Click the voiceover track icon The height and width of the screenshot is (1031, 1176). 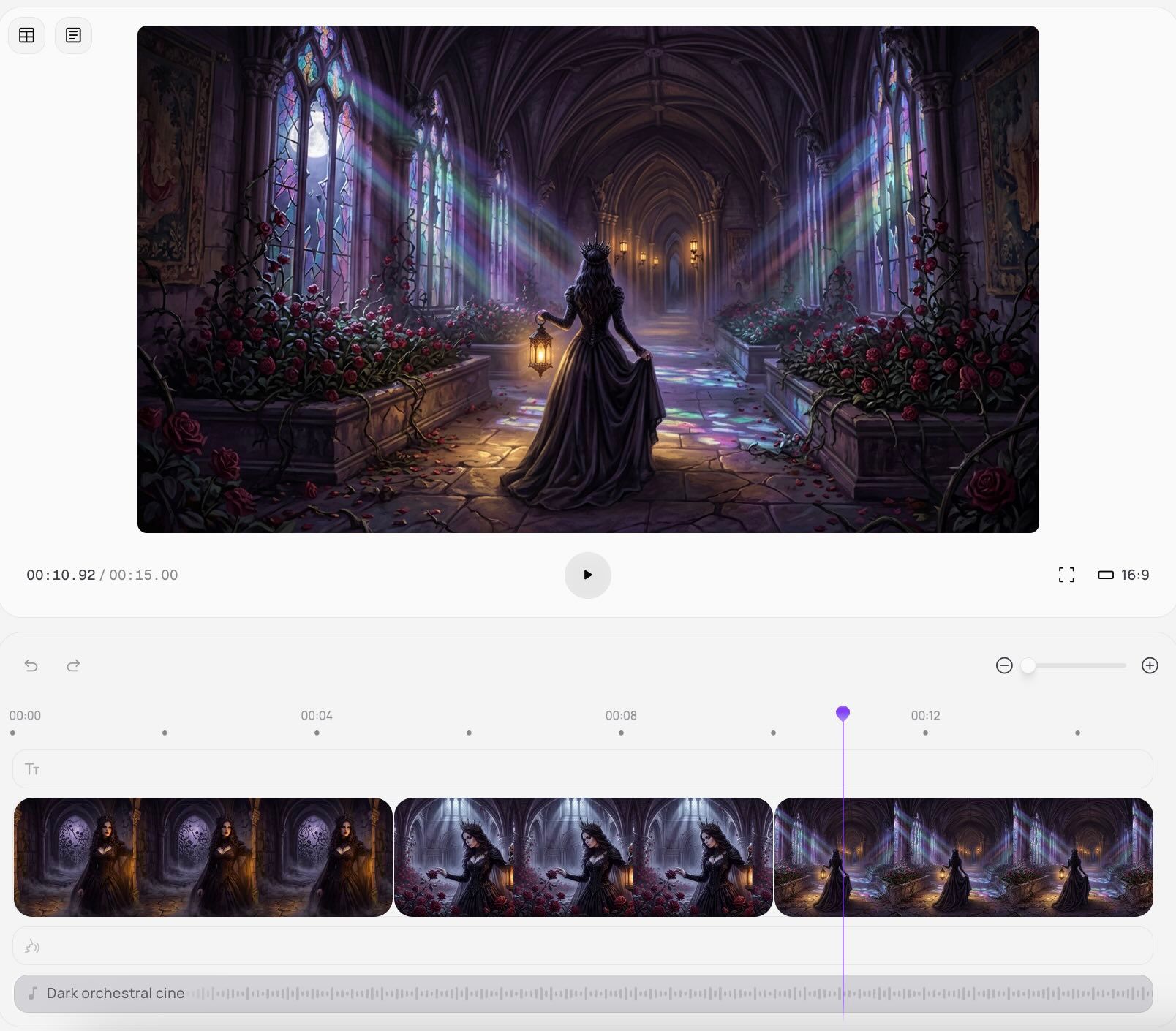coord(32,946)
